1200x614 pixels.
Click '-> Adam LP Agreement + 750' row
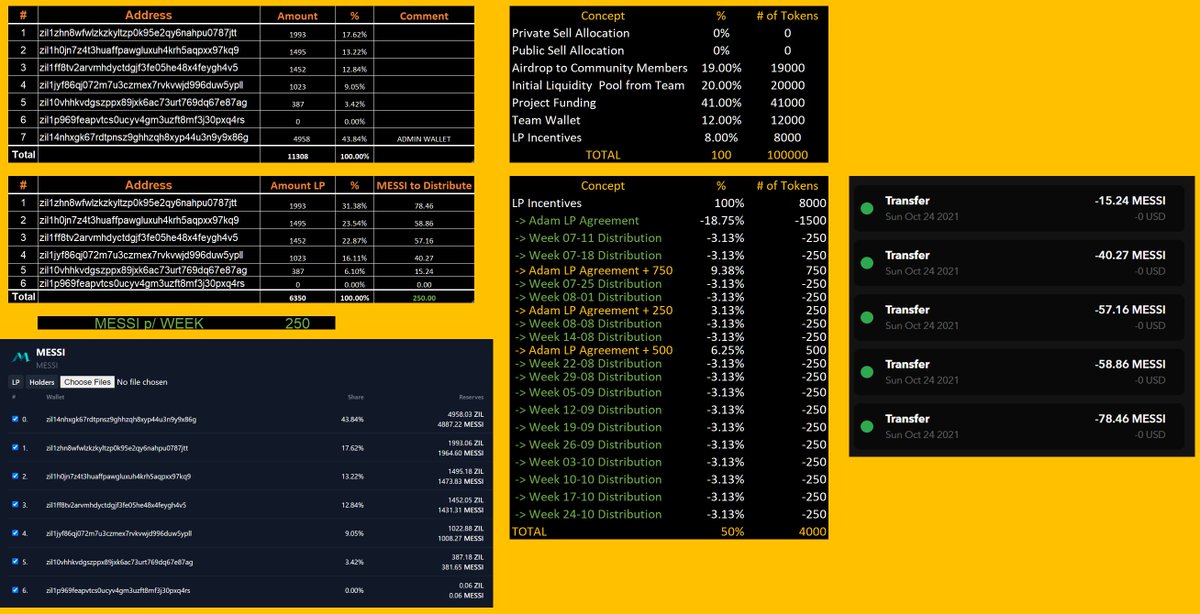click(593, 270)
